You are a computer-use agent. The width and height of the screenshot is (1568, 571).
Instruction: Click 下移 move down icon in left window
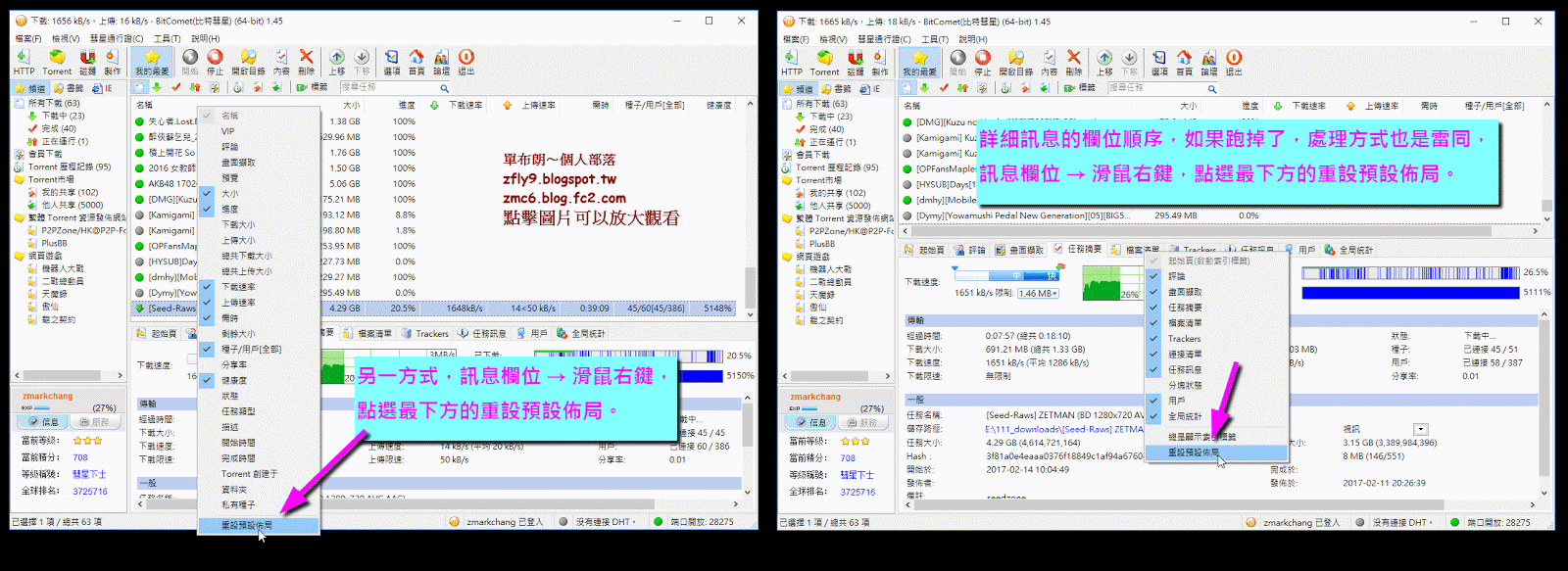point(362,62)
